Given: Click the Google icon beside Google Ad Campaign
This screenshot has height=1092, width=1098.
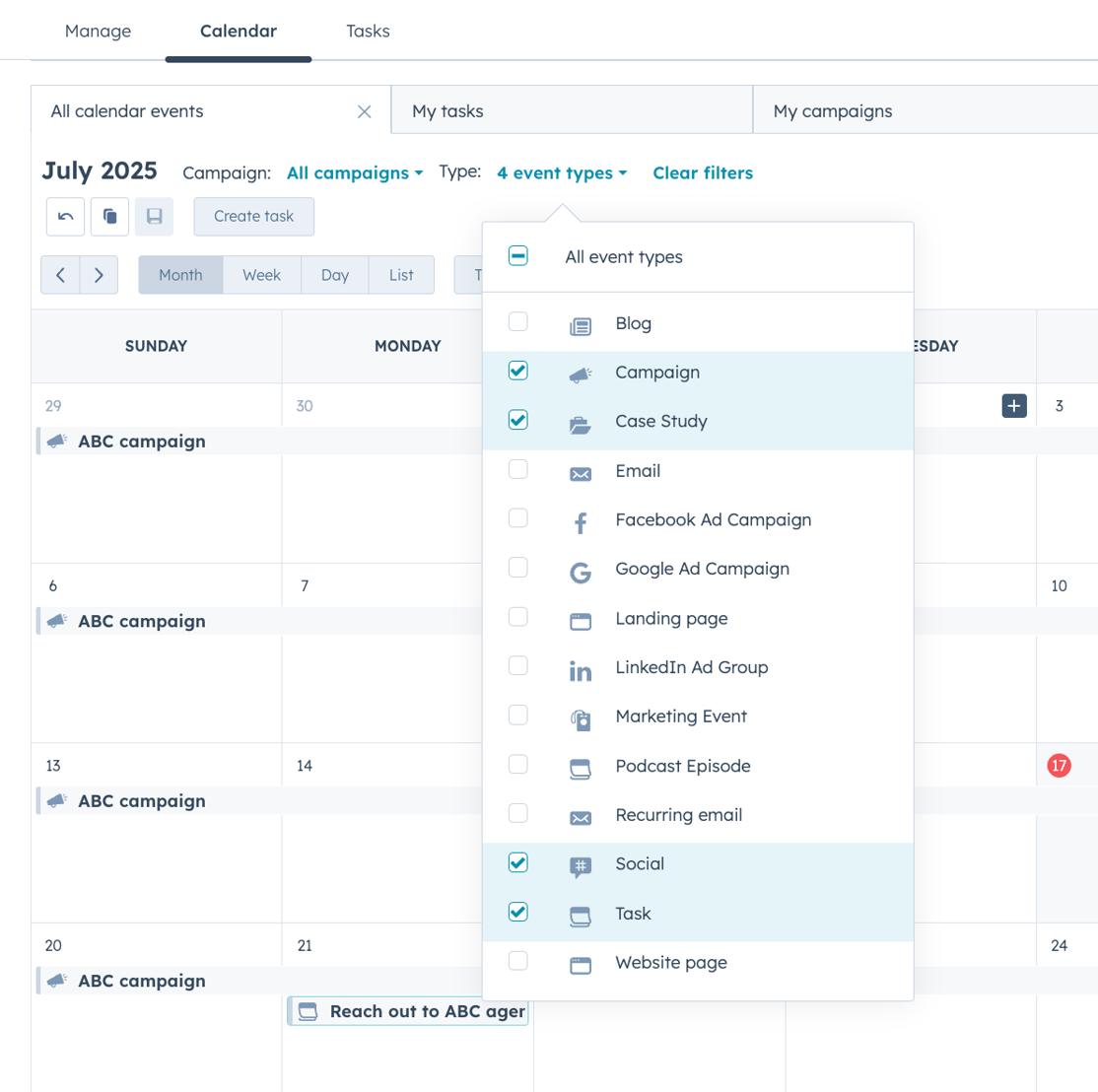Looking at the screenshot, I should [580, 569].
